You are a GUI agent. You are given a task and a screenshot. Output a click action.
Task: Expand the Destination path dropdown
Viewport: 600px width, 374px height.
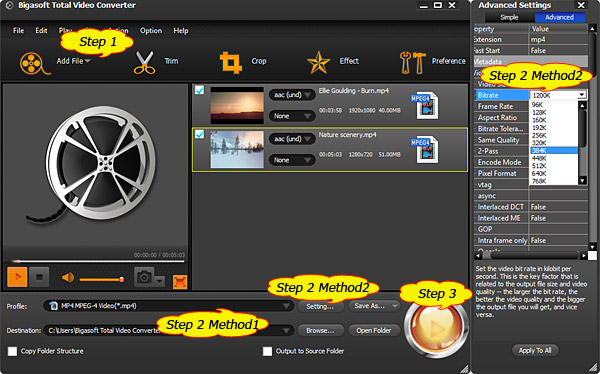(x=286, y=330)
